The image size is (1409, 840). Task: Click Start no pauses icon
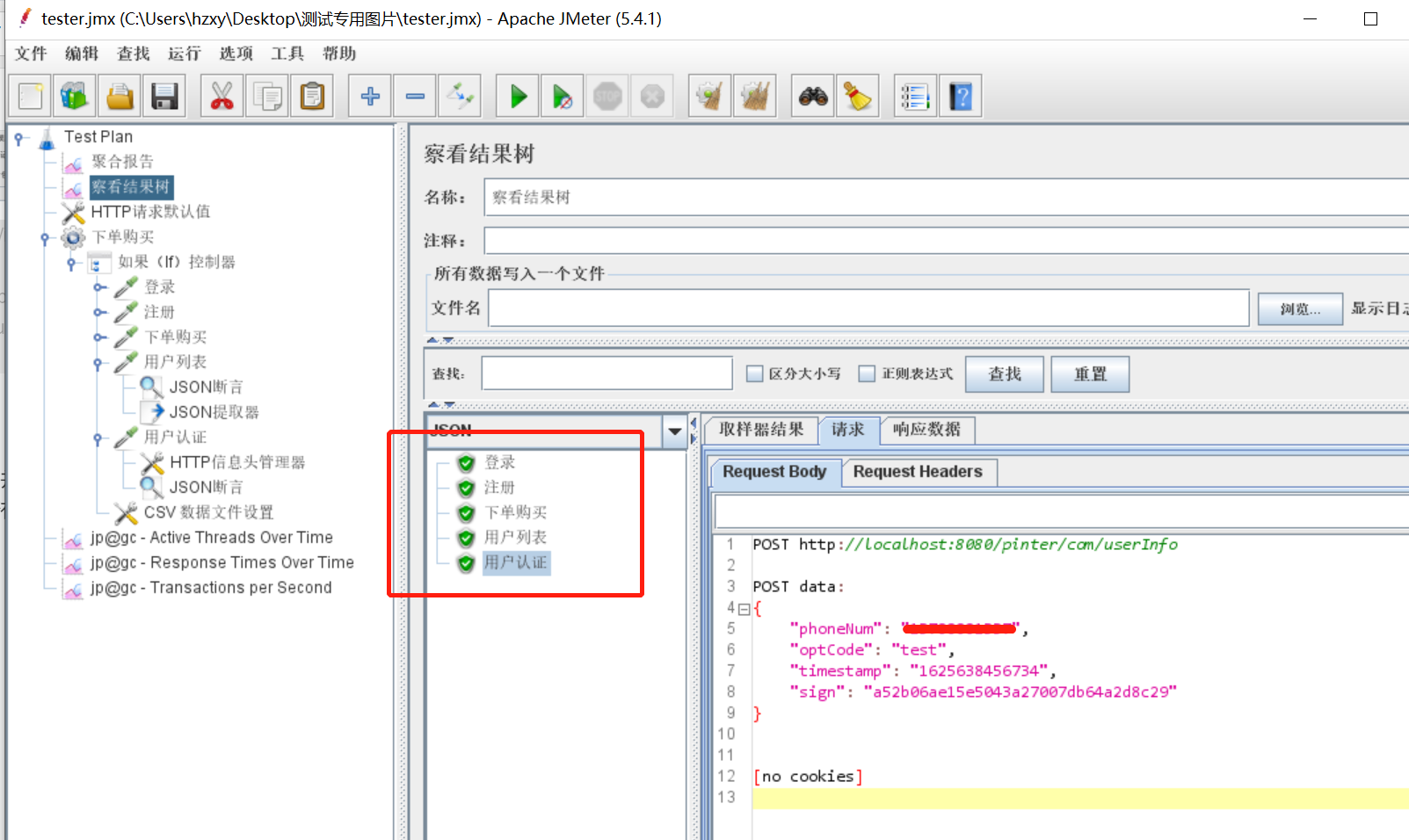point(563,96)
